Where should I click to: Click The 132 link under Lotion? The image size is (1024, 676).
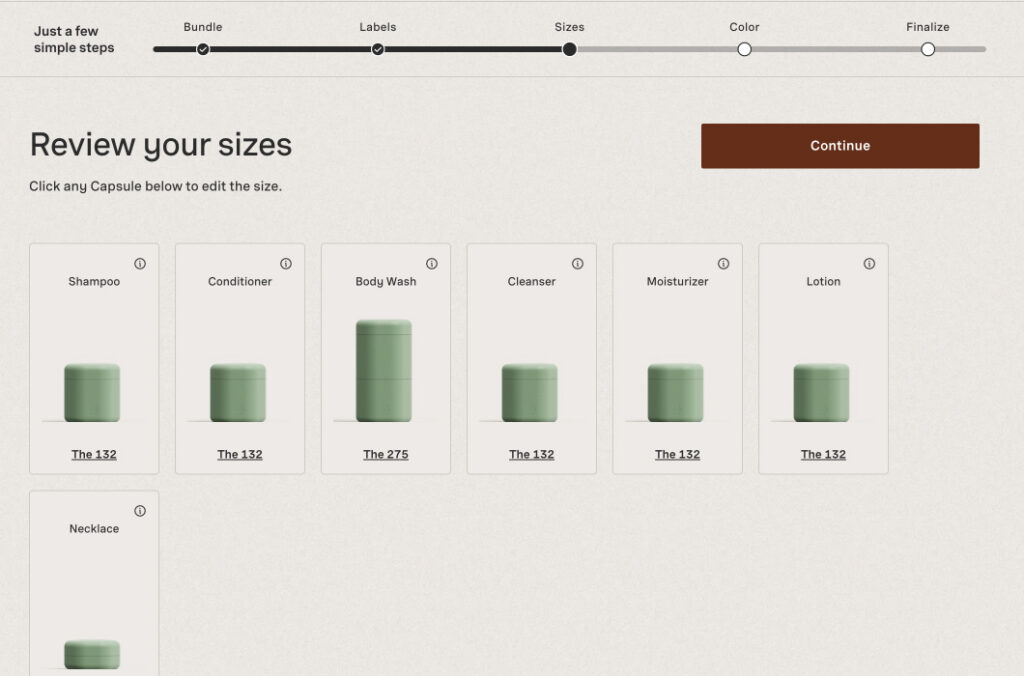click(823, 454)
